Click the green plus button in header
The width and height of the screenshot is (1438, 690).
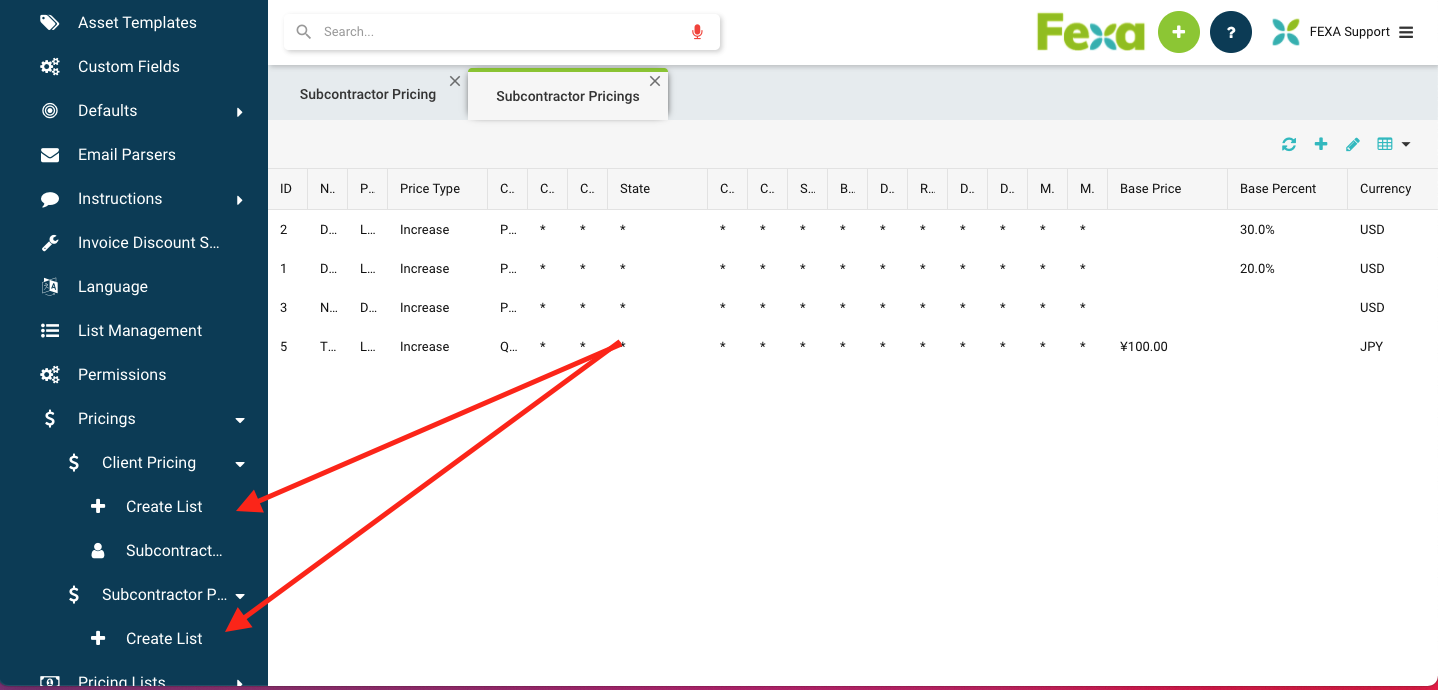click(1179, 32)
